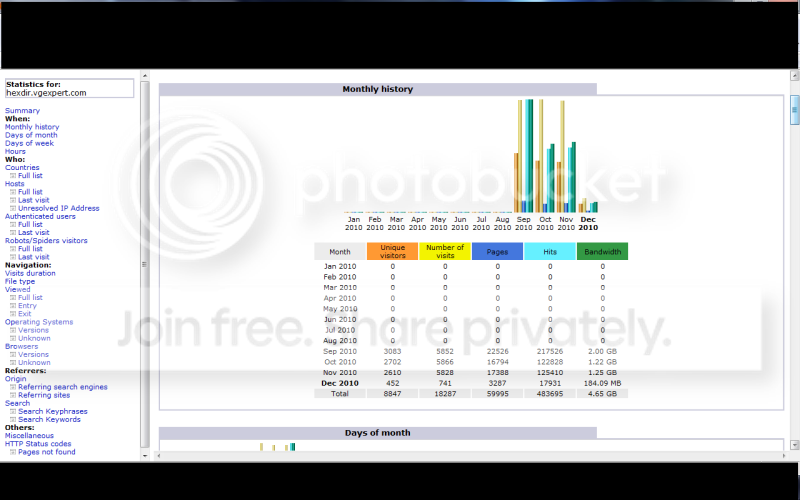Screen dimensions: 800x500
Task: Click the yellow Number of visits header
Action: (445, 251)
